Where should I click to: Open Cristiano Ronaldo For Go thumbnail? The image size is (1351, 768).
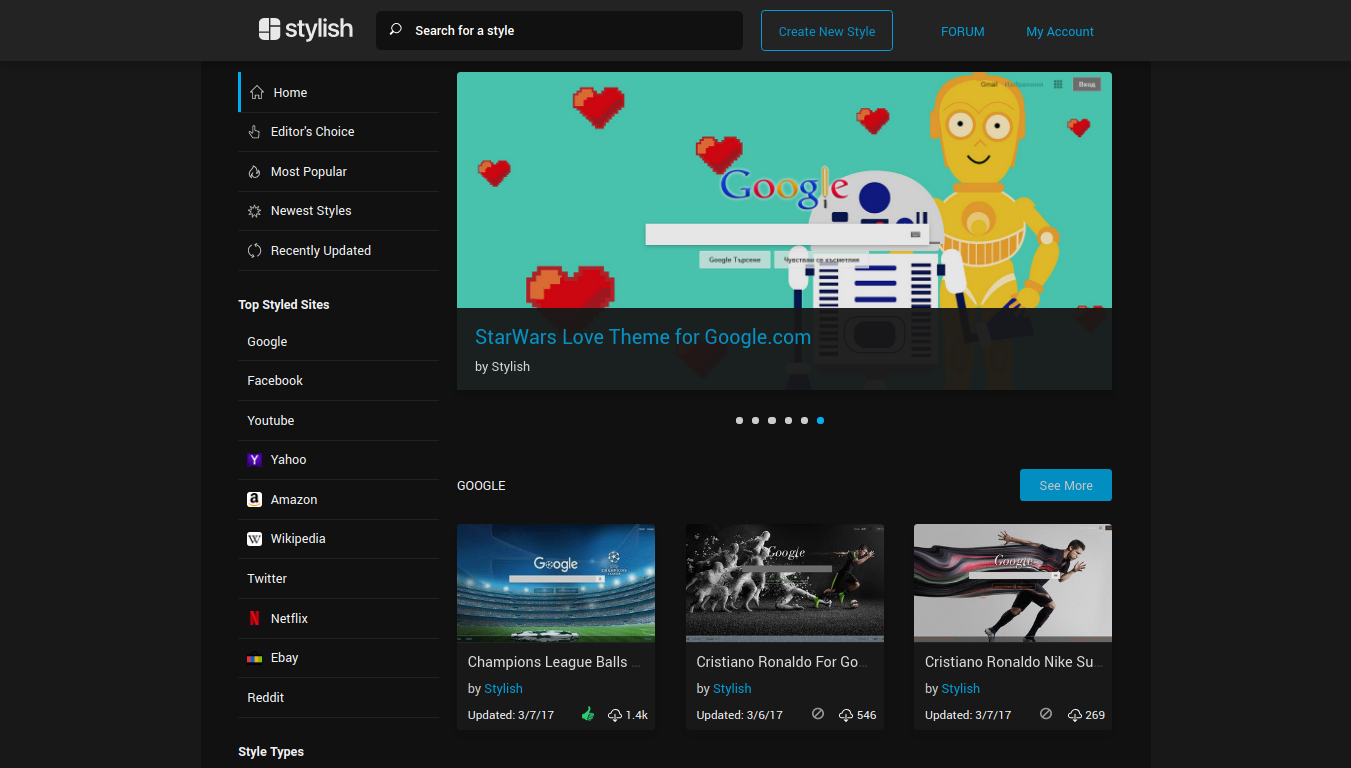click(785, 583)
